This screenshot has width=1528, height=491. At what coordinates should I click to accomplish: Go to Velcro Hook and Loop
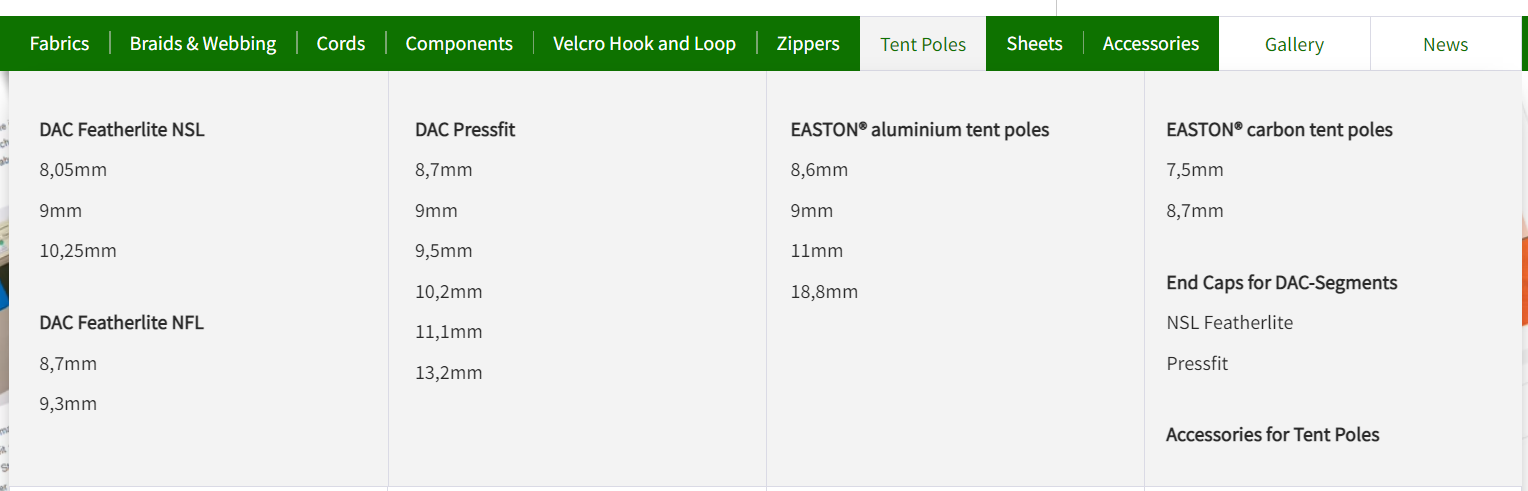[644, 44]
